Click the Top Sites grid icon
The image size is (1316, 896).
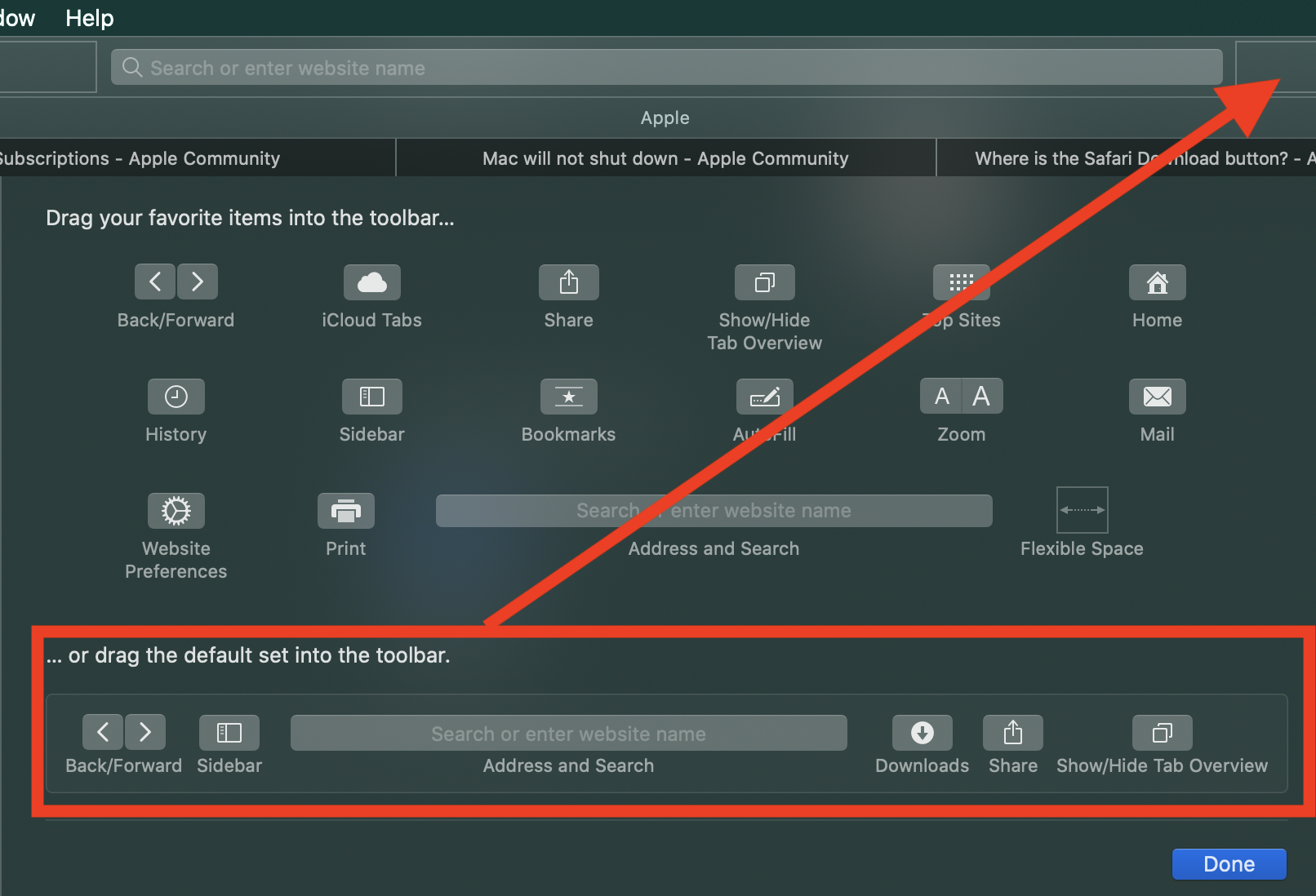962,282
